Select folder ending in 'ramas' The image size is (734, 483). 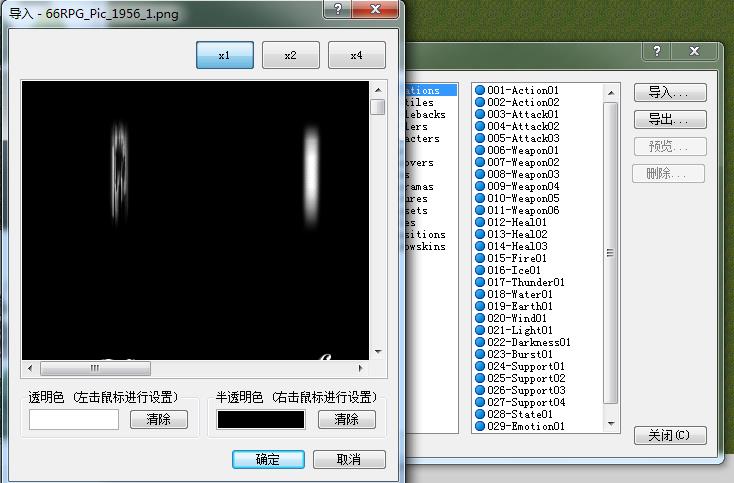[x=419, y=186]
